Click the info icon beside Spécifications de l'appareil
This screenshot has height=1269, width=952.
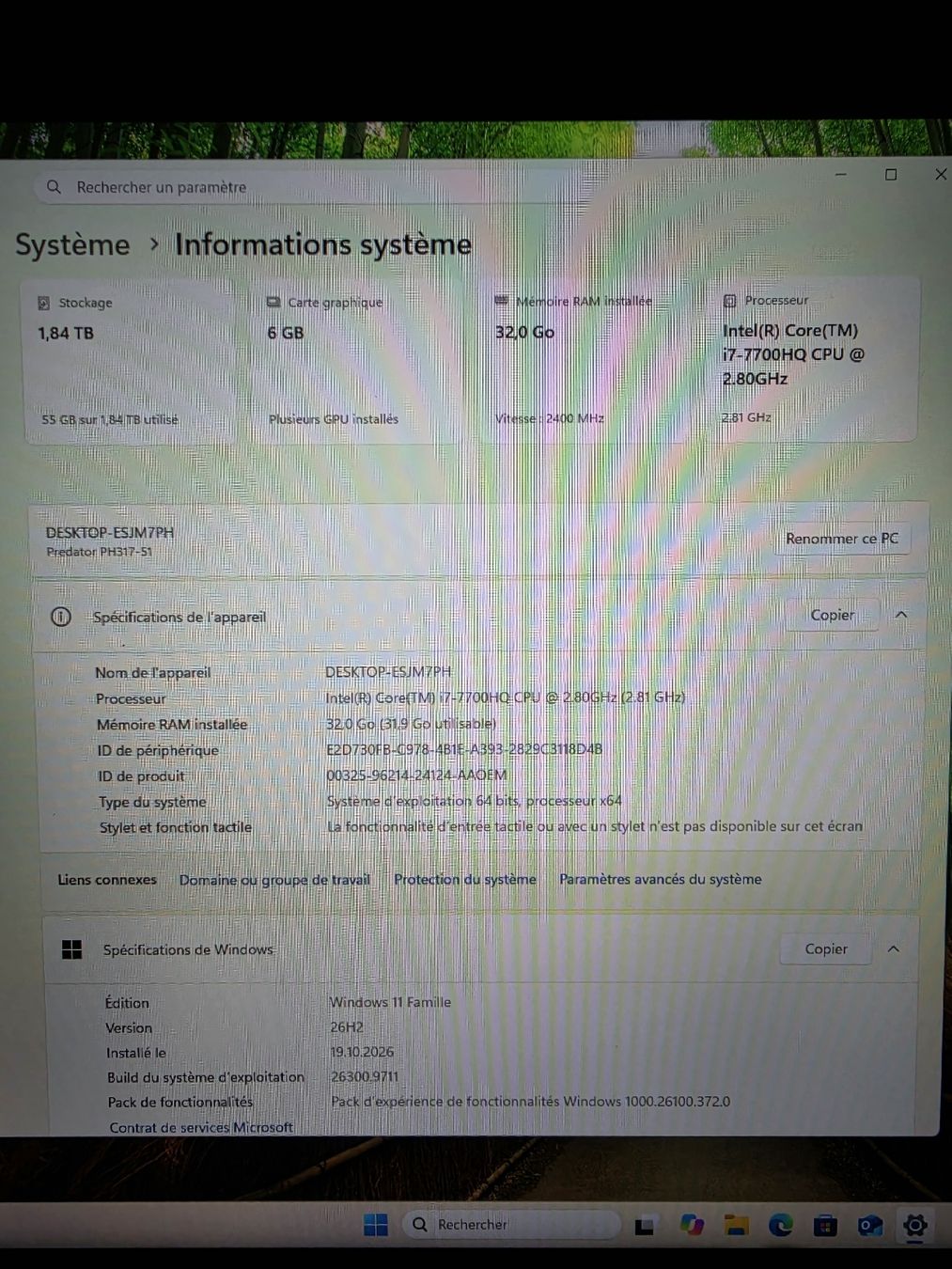pos(61,617)
